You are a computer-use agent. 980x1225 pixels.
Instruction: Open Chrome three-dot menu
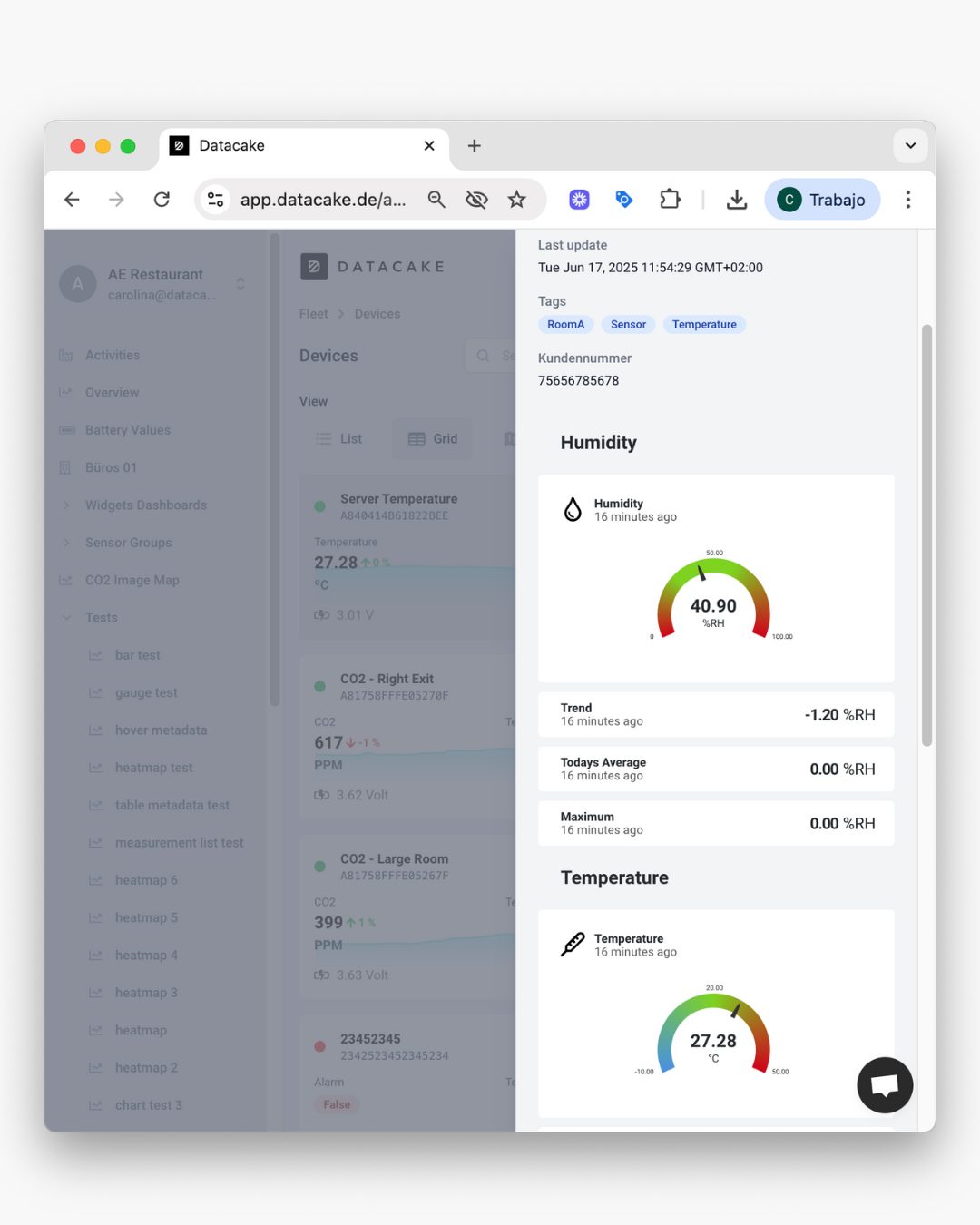(x=907, y=200)
